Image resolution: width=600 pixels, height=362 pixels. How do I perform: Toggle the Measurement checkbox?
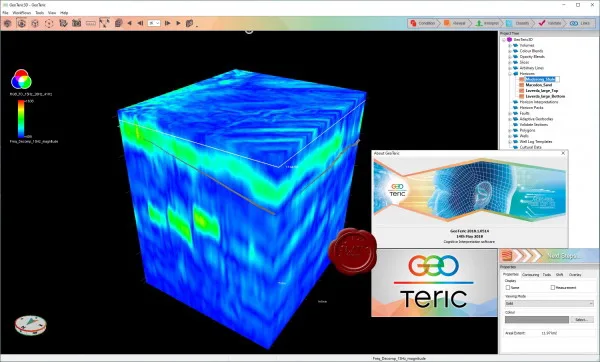[x=553, y=287]
